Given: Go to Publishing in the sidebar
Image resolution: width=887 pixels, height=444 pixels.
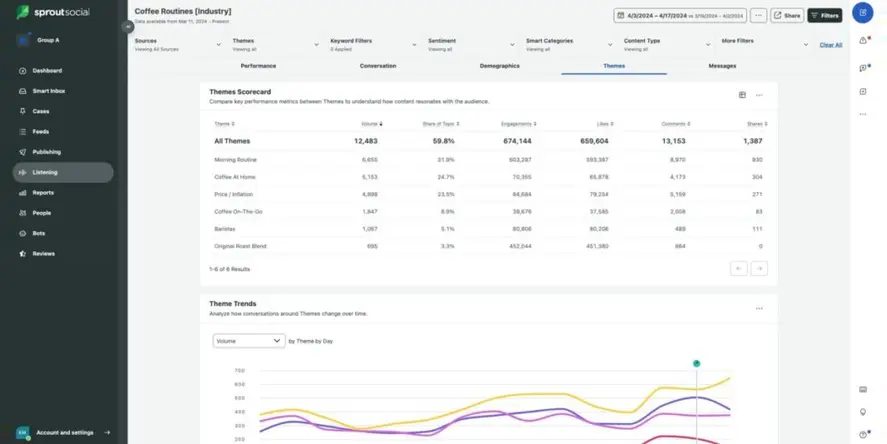Looking at the screenshot, I should coord(46,152).
